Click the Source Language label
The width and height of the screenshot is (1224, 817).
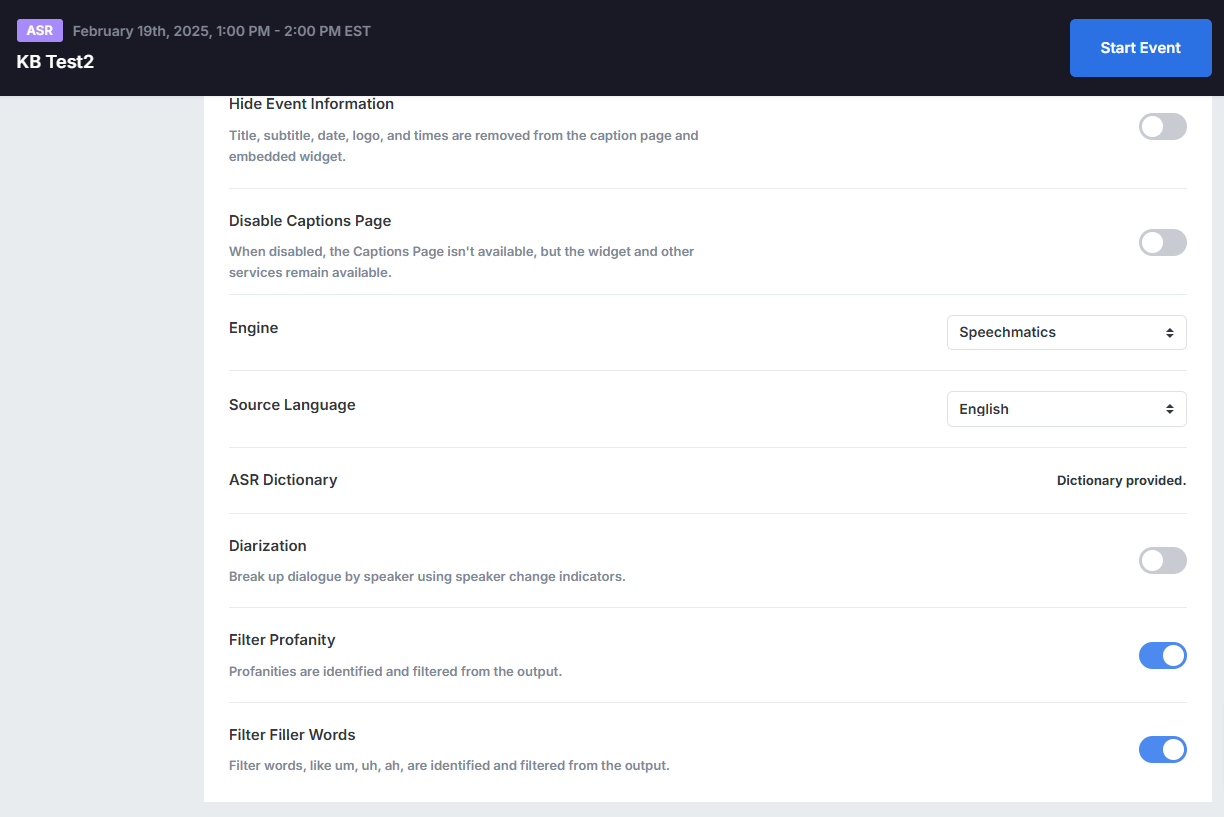click(292, 404)
